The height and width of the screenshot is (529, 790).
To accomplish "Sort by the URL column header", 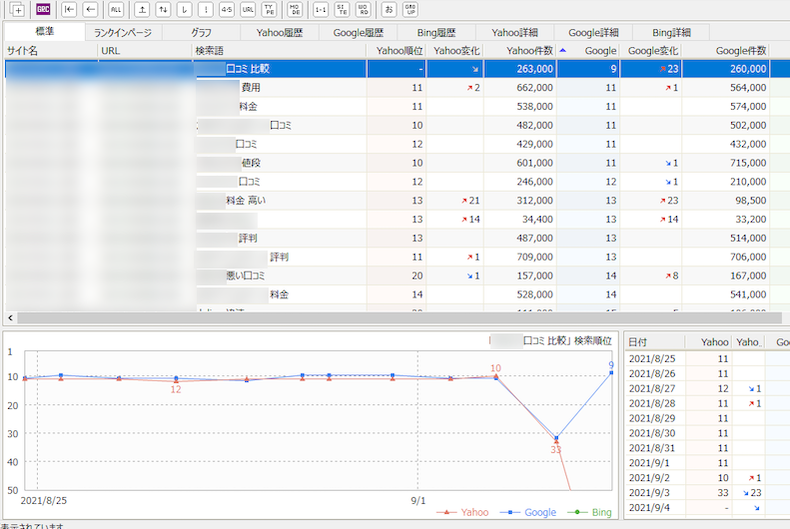I will (x=145, y=51).
